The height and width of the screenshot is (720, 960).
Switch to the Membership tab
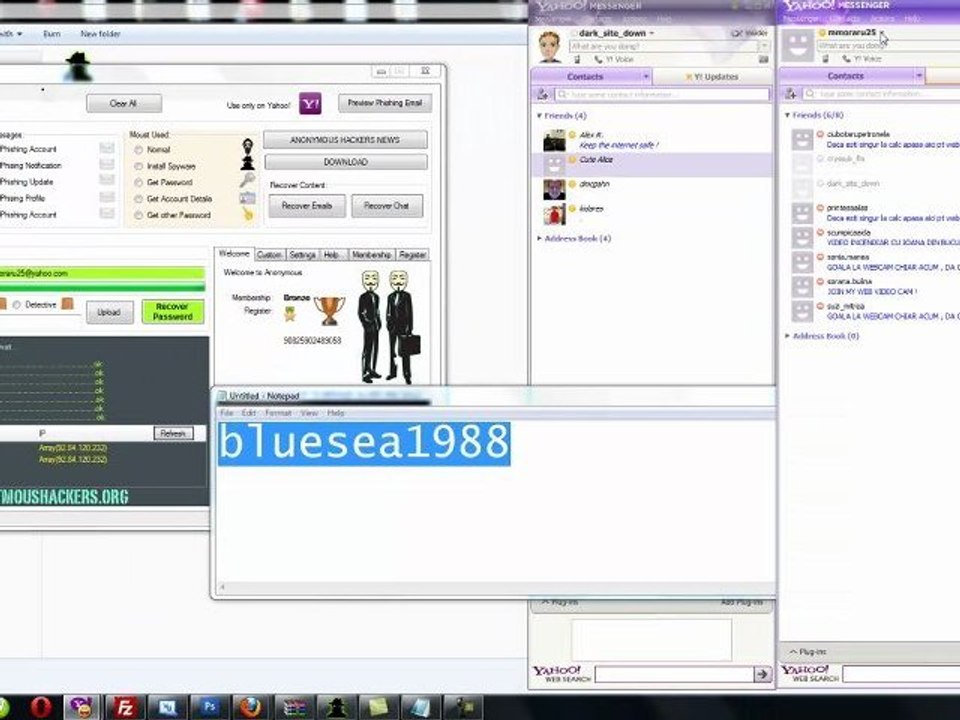tap(372, 255)
